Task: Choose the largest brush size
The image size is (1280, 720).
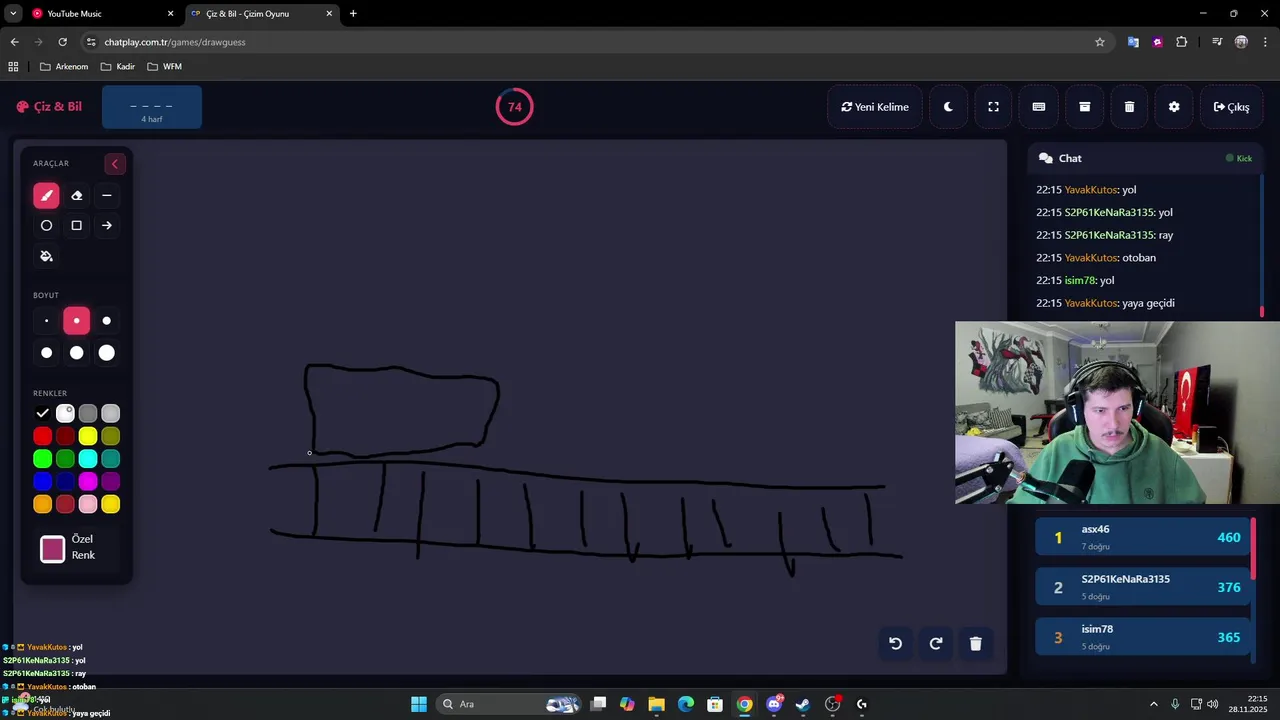Action: tap(107, 353)
